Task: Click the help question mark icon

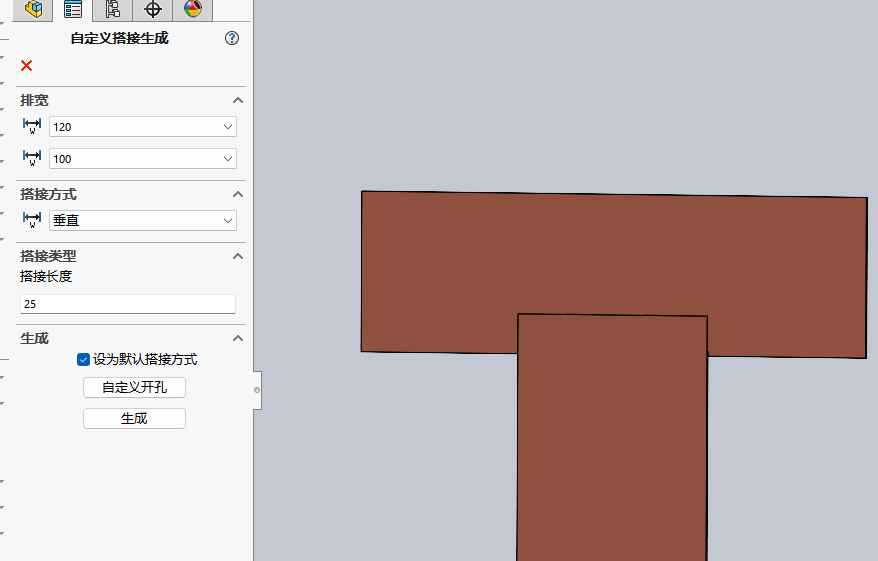Action: (232, 38)
